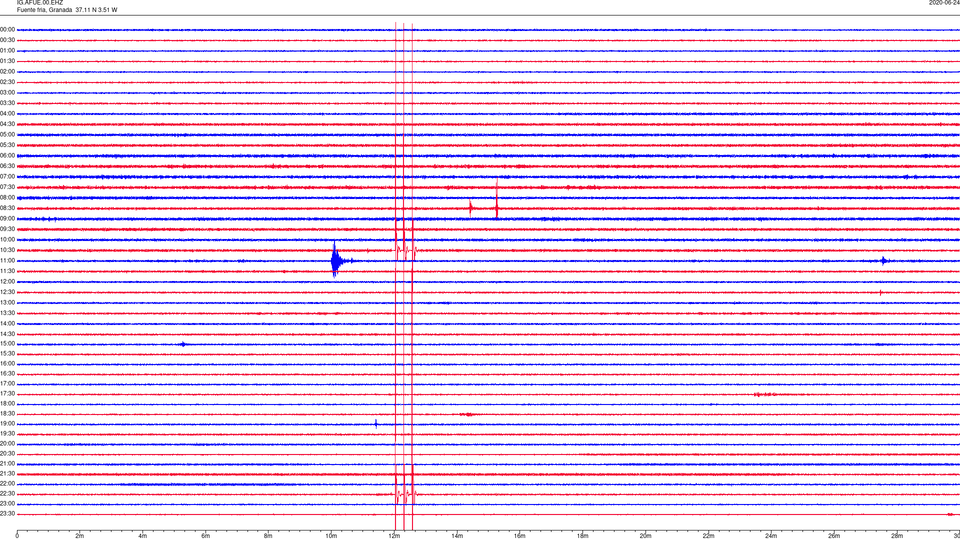This screenshot has width=960, height=540.
Task: Select the 13:00 trace time label
Action: click(7, 302)
